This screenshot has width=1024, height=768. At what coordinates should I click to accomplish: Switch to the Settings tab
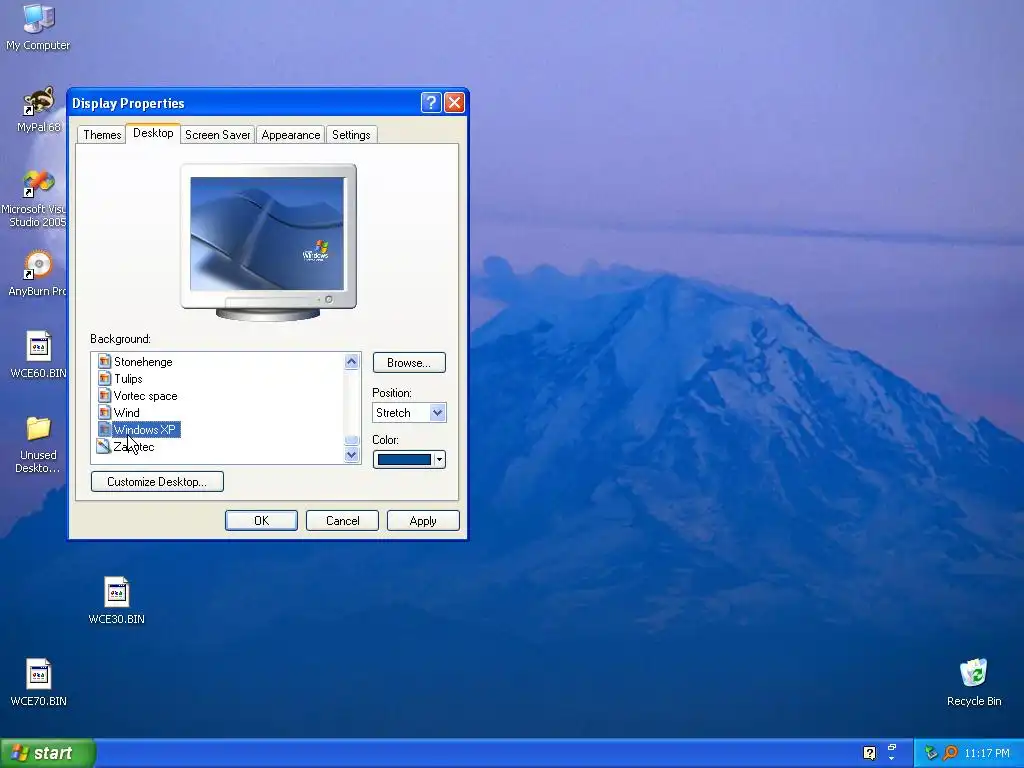coord(351,135)
